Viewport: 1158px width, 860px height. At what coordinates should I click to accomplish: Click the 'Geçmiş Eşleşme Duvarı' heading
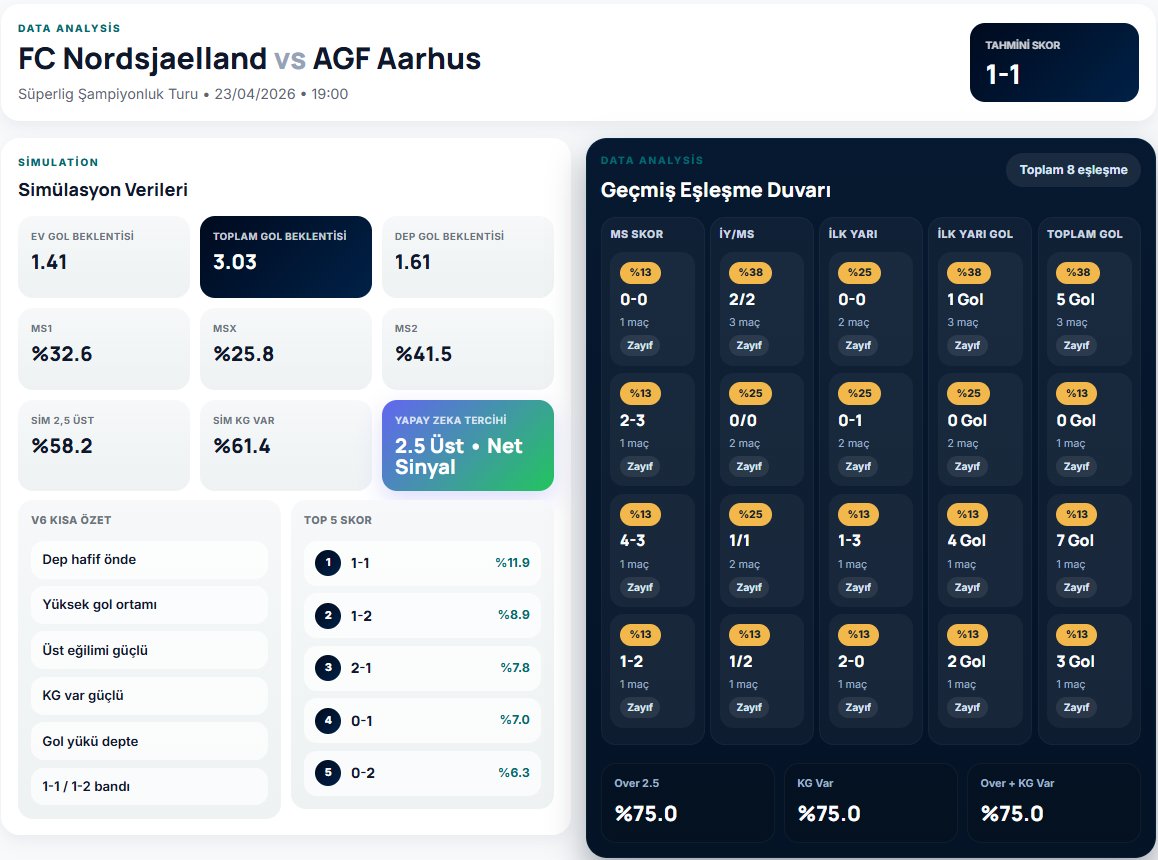(x=716, y=191)
